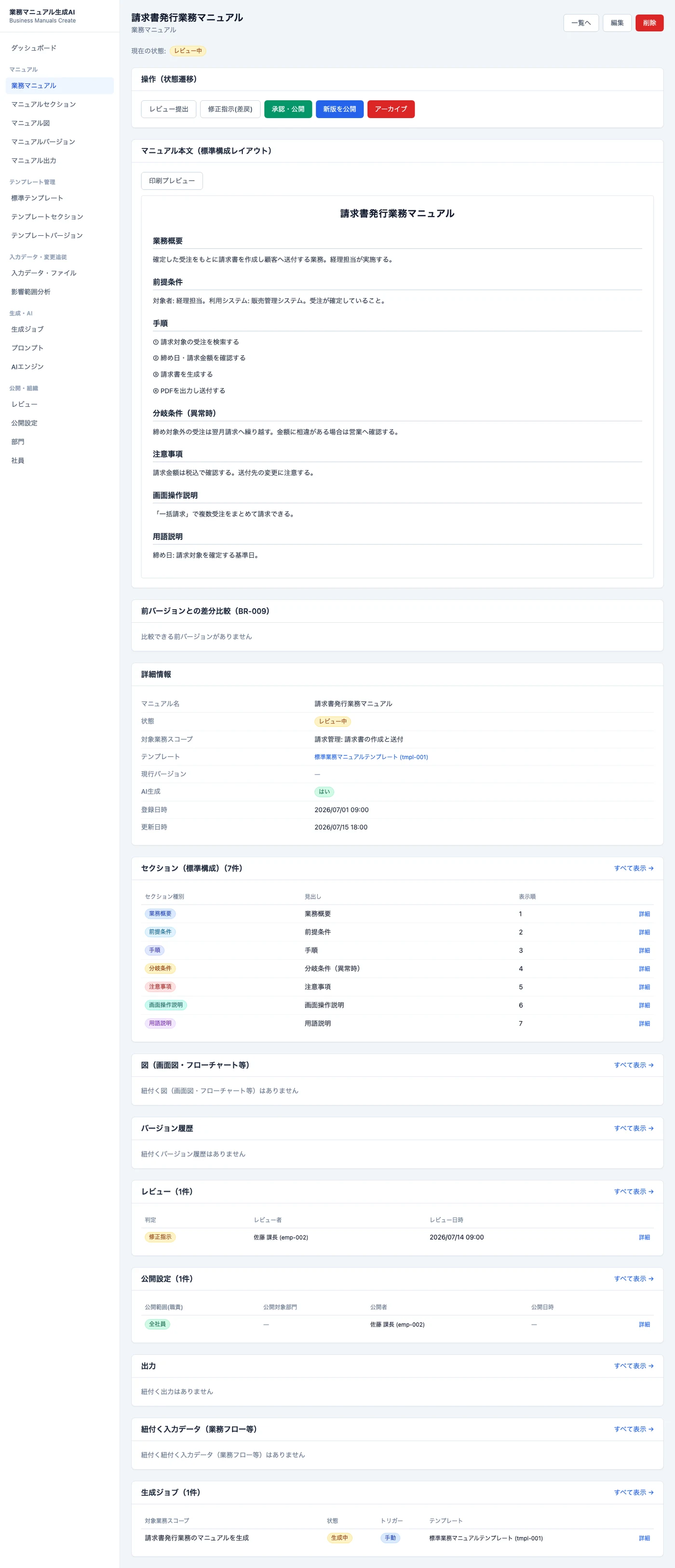Go to 生成ジョブ in sidebar
675x1568 pixels.
coord(60,329)
